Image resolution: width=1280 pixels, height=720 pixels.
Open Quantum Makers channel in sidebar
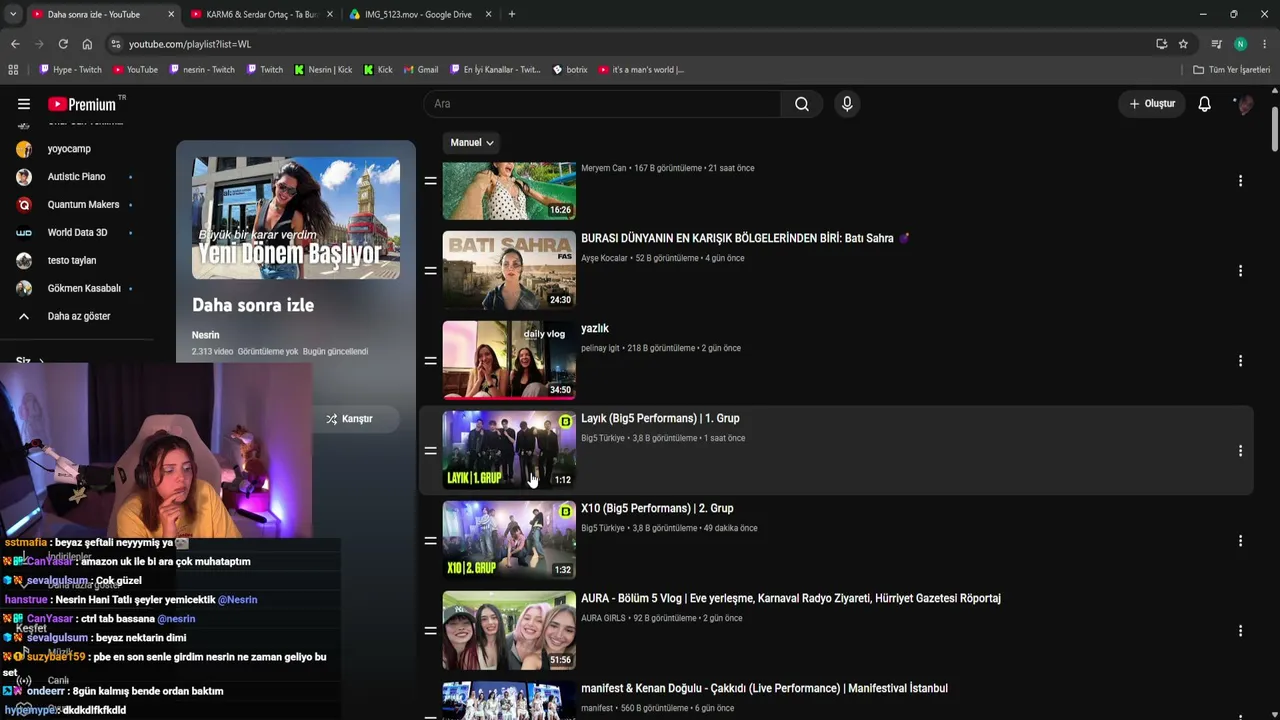tap(83, 205)
